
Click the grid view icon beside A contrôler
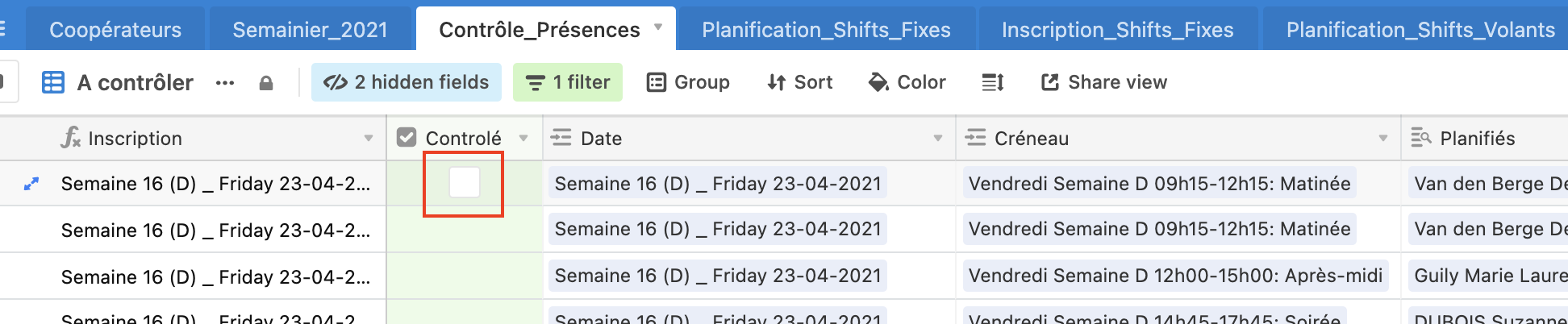coord(53,82)
